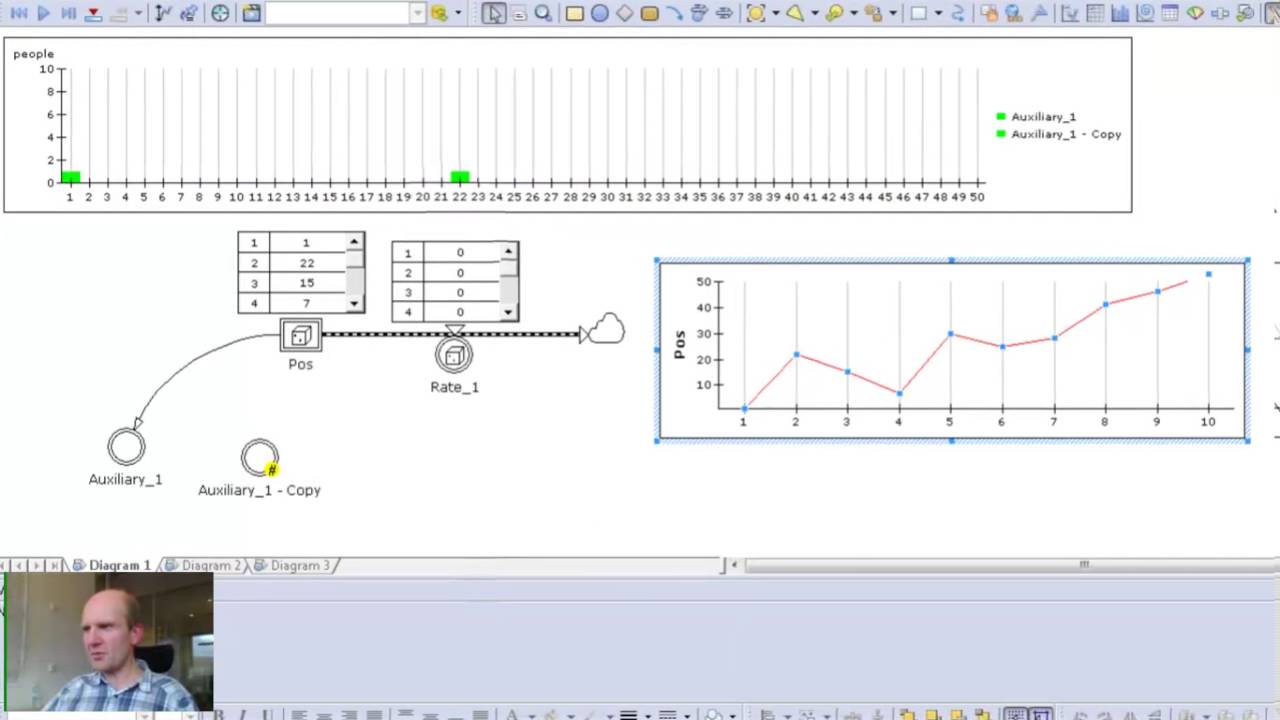Screen dimensions: 1280x720
Task: Open dropdown beside yellow triangle icon
Action: coord(814,13)
